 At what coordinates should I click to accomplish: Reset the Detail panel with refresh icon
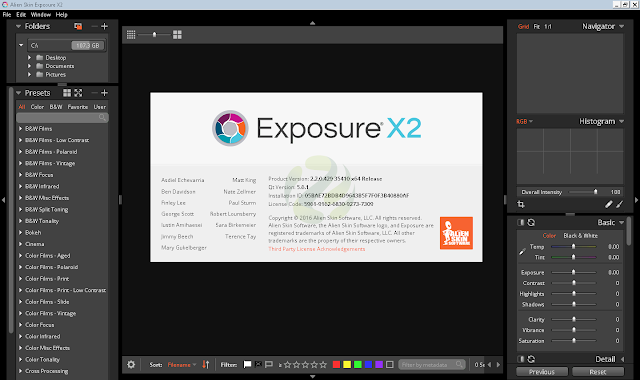531,359
